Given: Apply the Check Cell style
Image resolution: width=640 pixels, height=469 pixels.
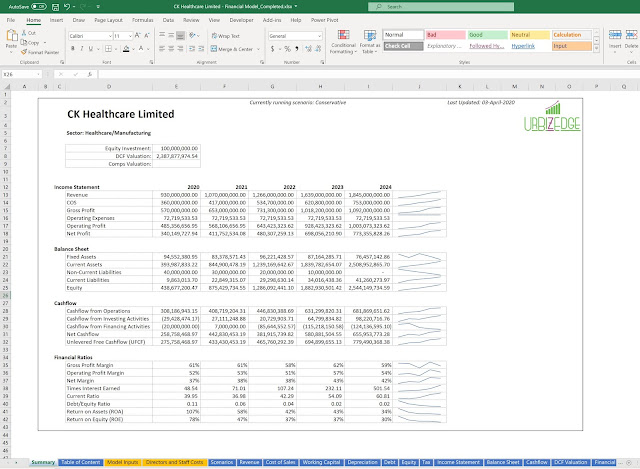Looking at the screenshot, I should coord(403,46).
